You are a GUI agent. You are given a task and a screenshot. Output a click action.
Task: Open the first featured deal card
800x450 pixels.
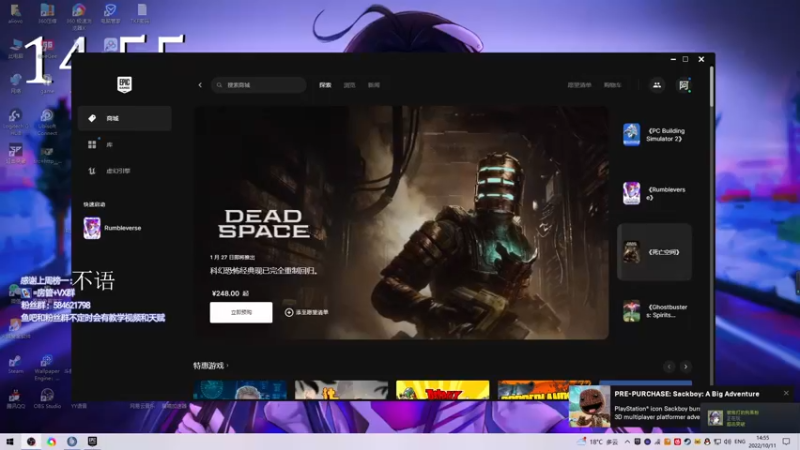tap(240, 390)
